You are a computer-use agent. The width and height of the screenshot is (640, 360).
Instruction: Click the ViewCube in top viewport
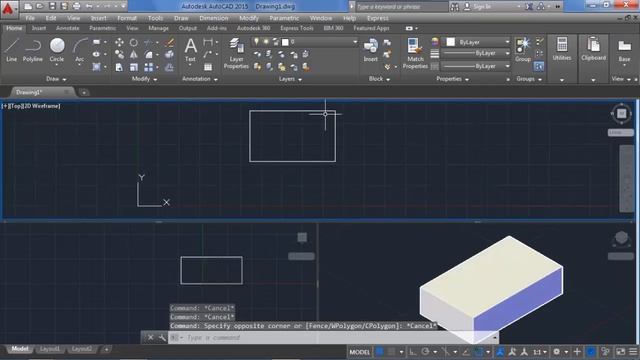click(x=621, y=113)
